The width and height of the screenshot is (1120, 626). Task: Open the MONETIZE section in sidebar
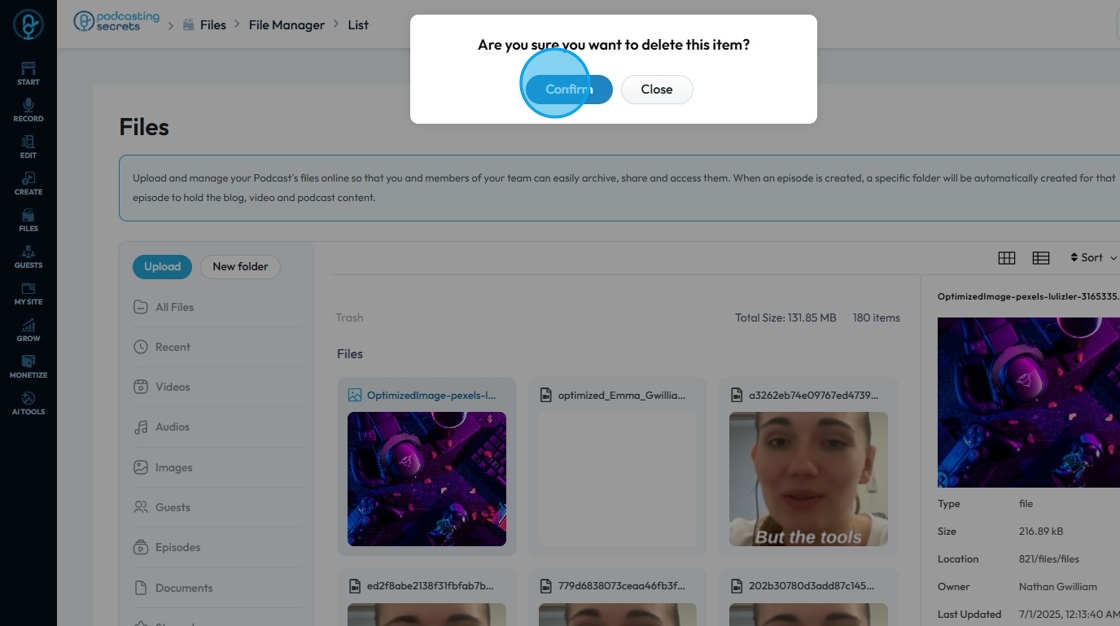29,367
